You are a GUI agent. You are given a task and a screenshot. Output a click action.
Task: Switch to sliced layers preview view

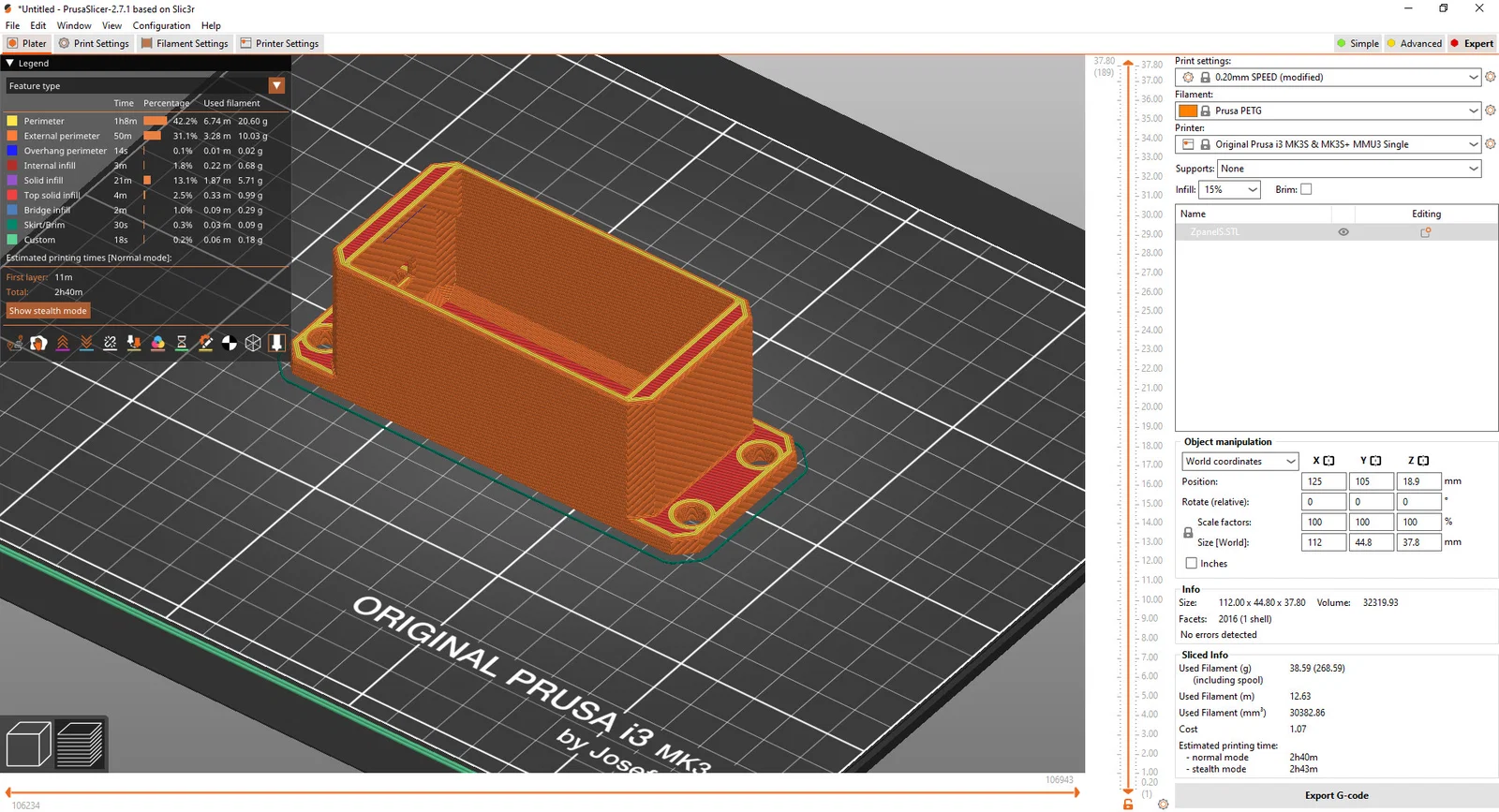[x=80, y=746]
